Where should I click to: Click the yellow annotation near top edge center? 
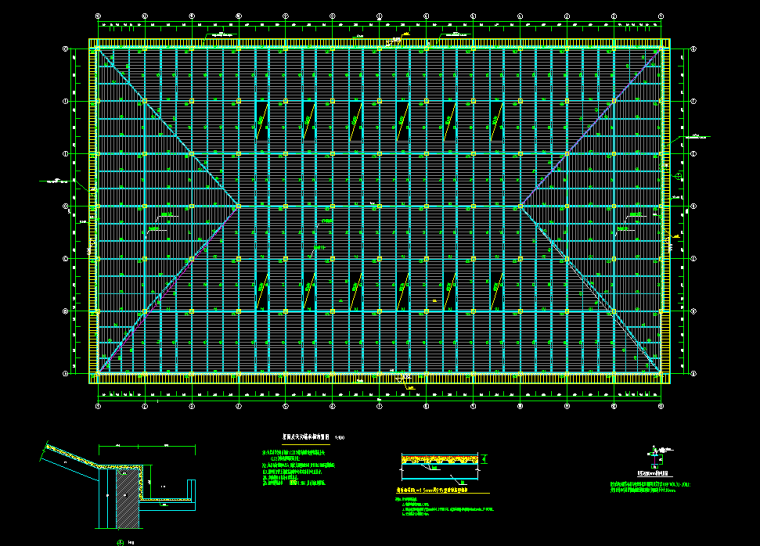(405, 35)
